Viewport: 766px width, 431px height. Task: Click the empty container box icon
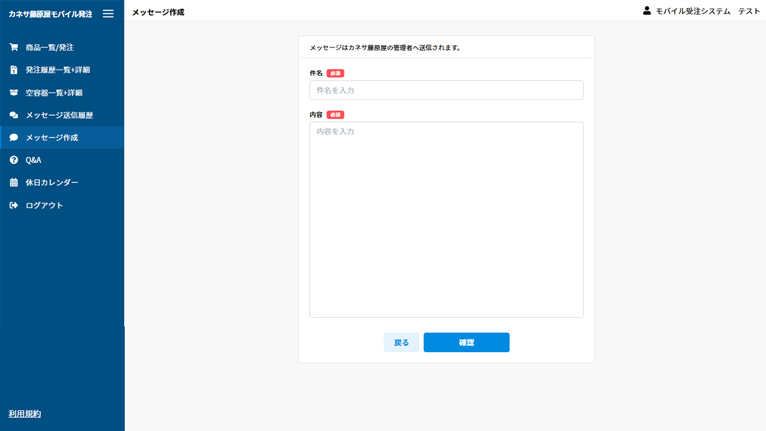pos(14,92)
